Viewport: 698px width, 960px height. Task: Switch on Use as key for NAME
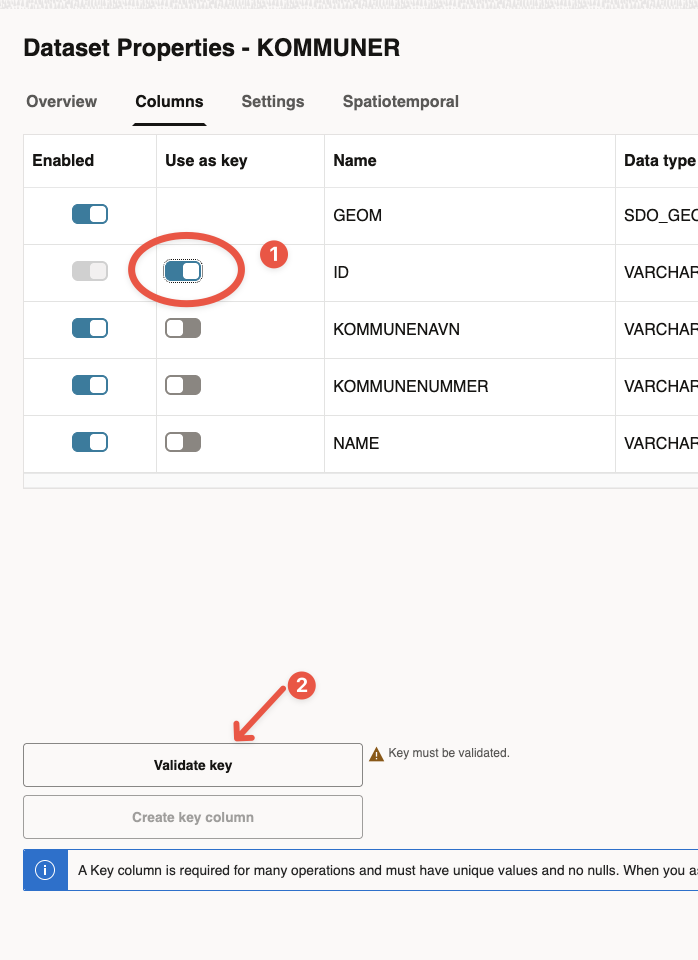(x=183, y=442)
